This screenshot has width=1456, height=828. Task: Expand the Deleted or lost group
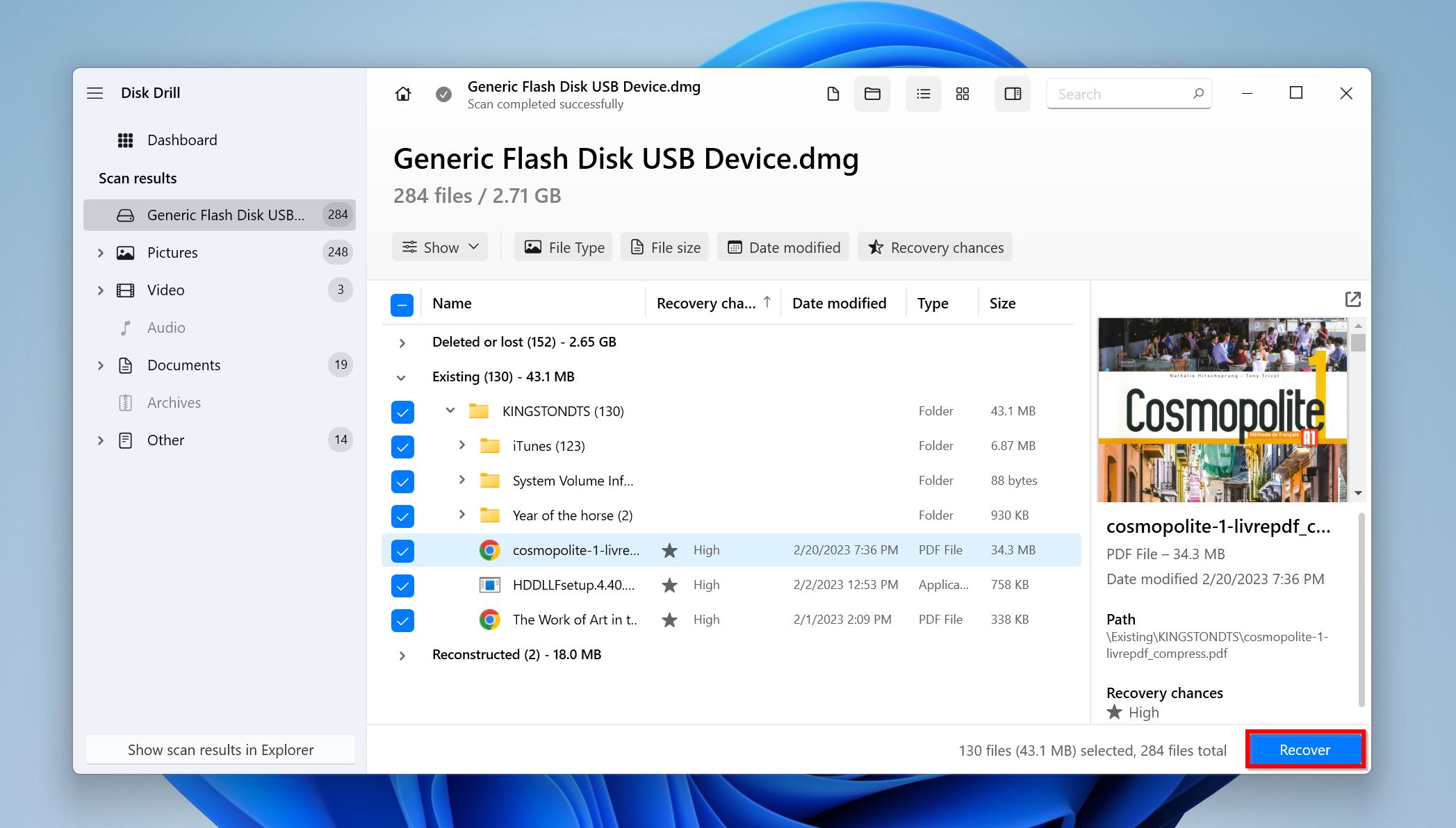pos(402,342)
